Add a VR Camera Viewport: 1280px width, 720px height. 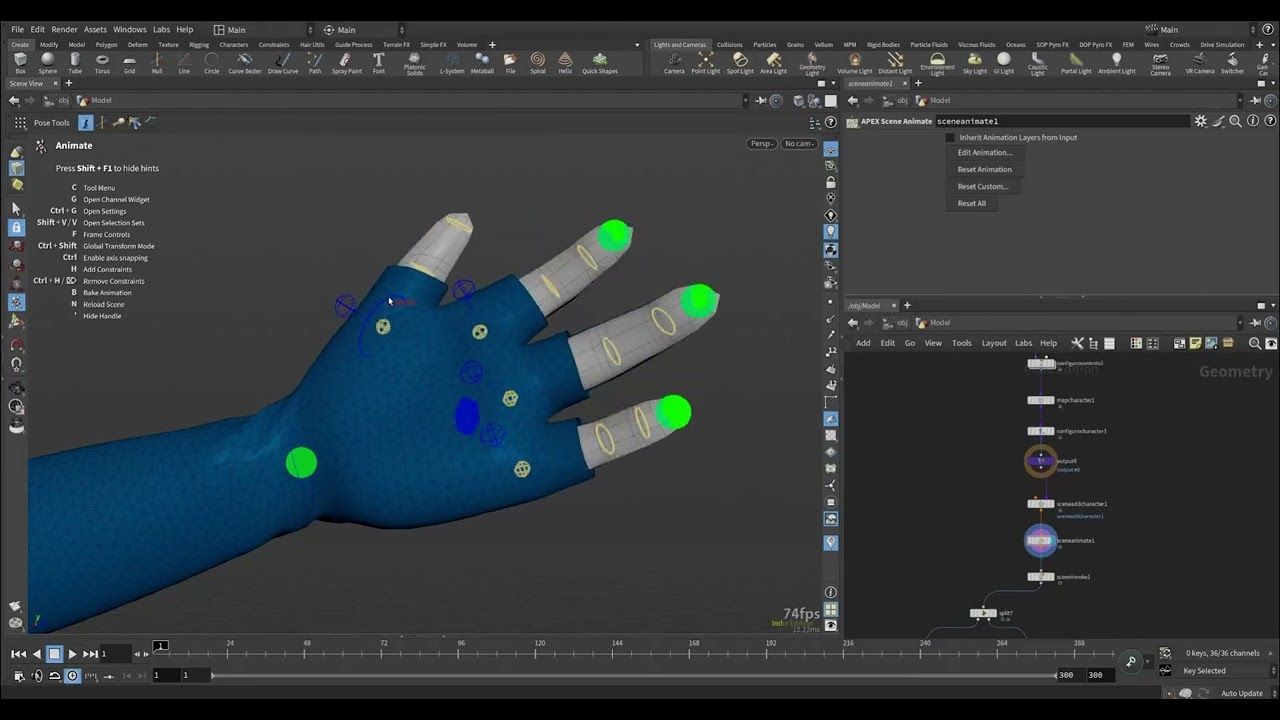point(1200,63)
